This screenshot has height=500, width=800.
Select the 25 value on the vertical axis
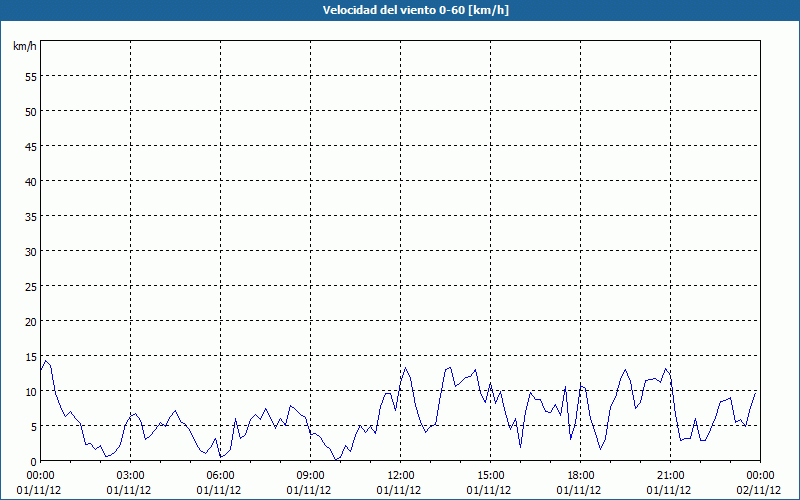tap(30, 287)
